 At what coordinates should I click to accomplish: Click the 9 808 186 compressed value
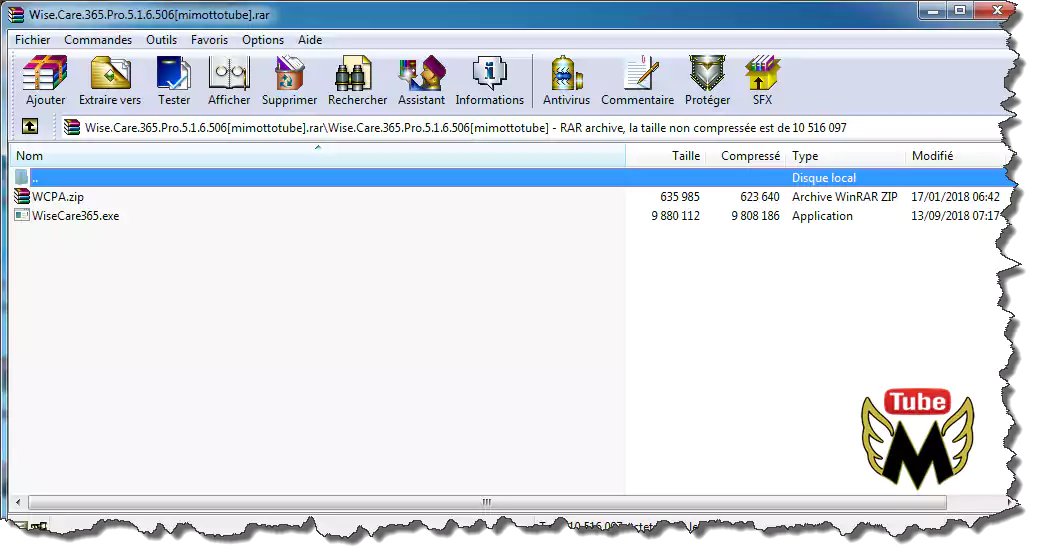756,215
